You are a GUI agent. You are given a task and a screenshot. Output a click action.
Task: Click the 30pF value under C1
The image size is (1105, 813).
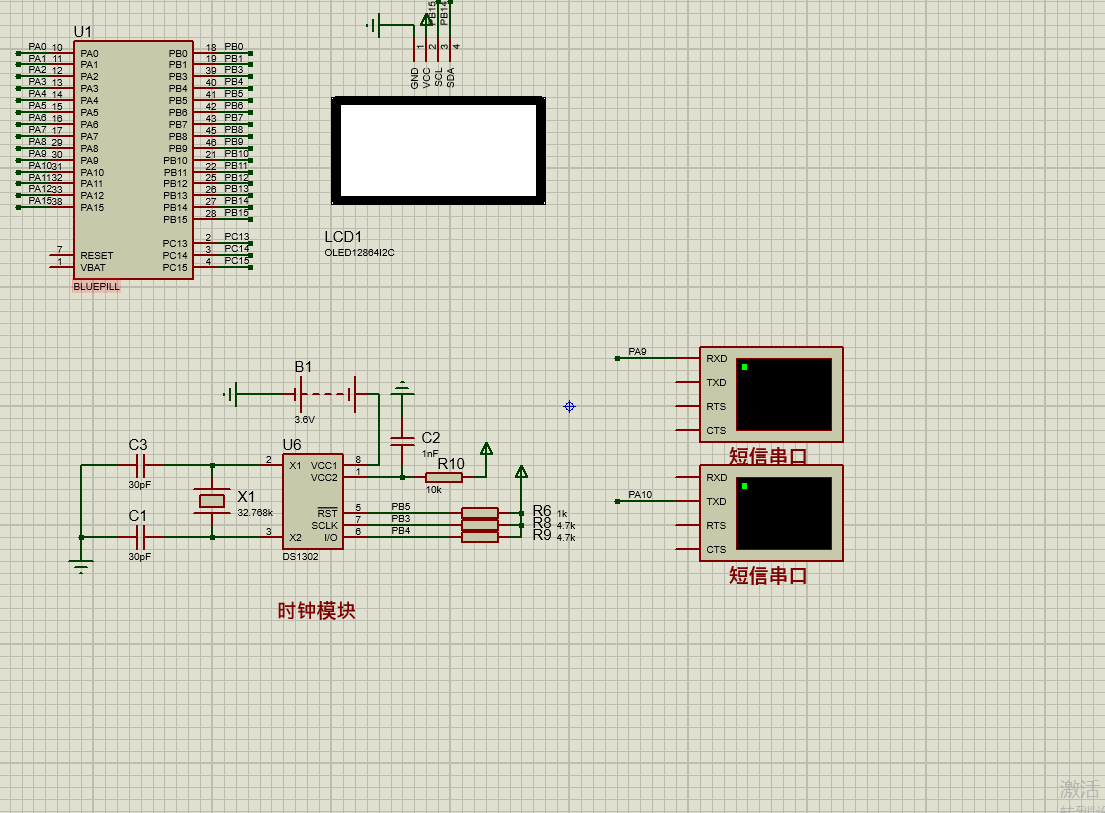pyautogui.click(x=140, y=557)
